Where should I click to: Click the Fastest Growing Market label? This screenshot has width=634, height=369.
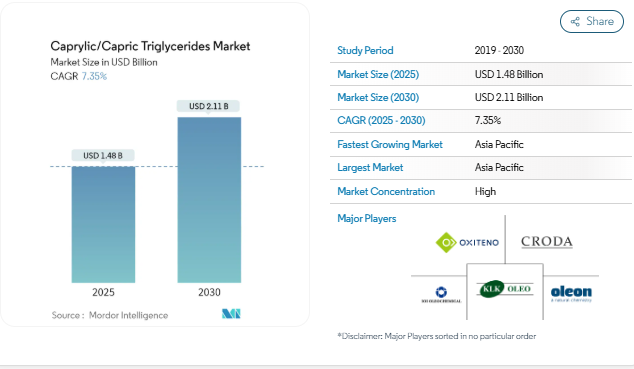coord(390,144)
